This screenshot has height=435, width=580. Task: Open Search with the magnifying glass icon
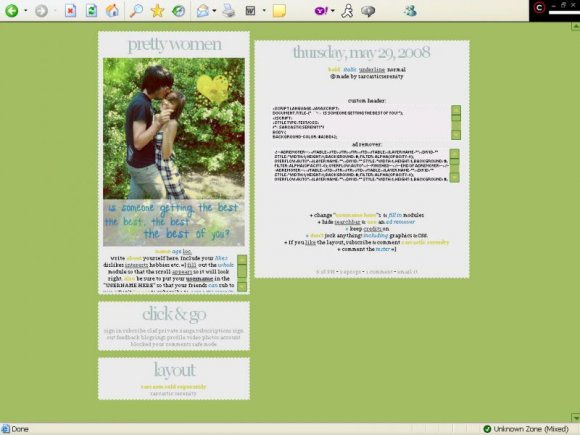(x=136, y=11)
